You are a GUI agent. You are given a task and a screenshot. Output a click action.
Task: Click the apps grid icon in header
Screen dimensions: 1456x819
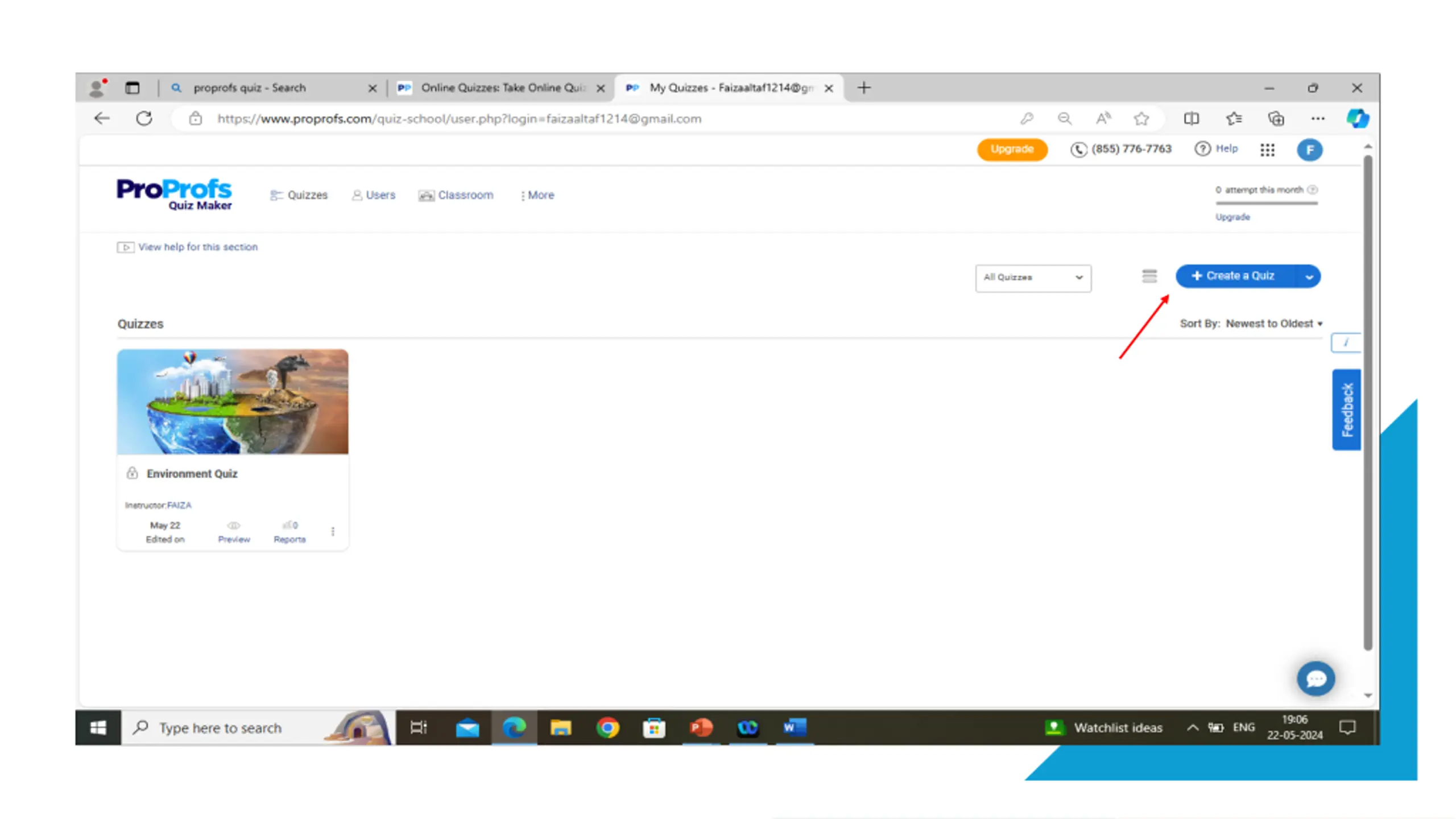click(1267, 150)
